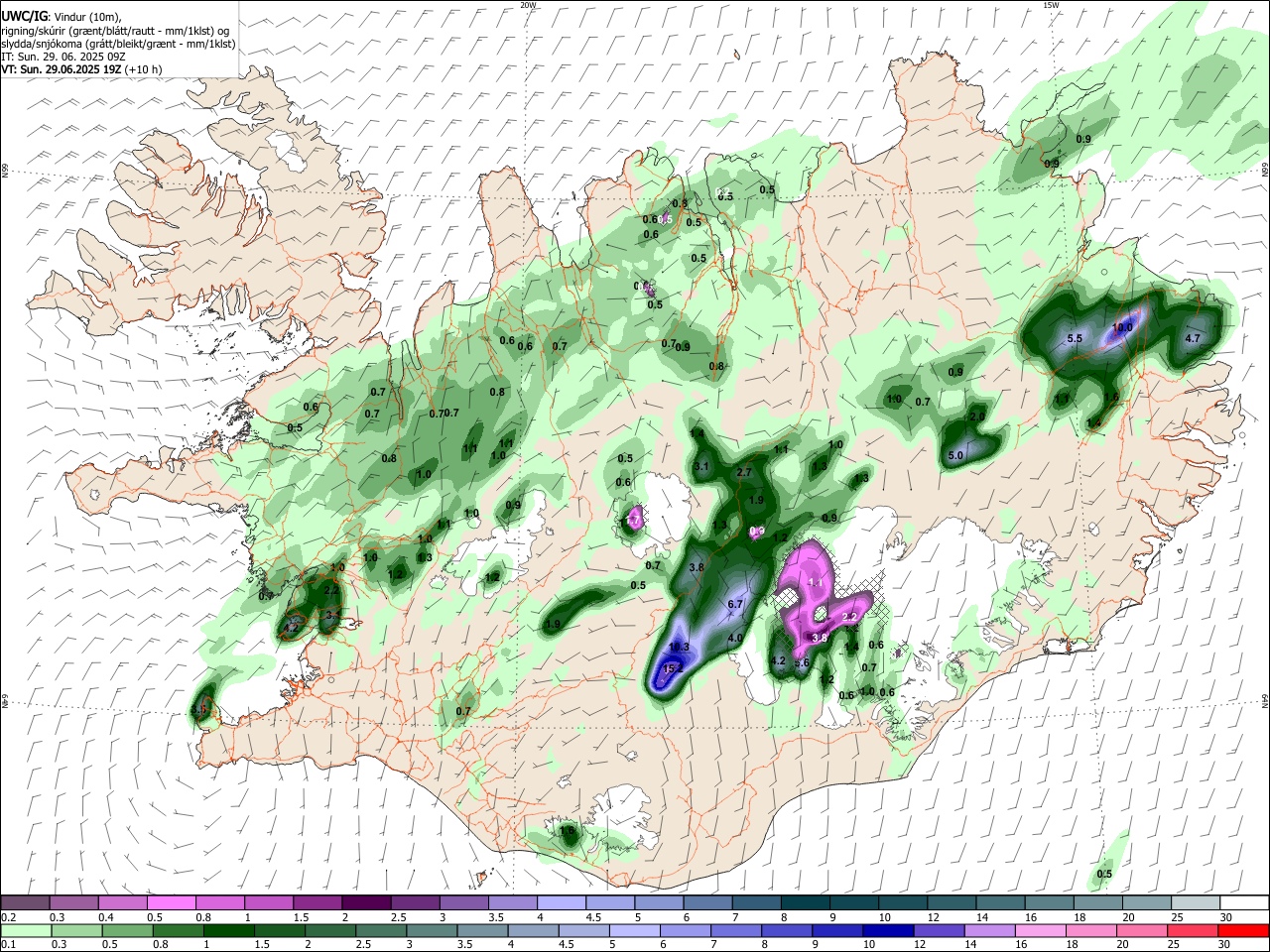Click the 'UWC/IG: Vindur (10m)' title line
Screen dimensions: 1270x952
(x=61, y=18)
